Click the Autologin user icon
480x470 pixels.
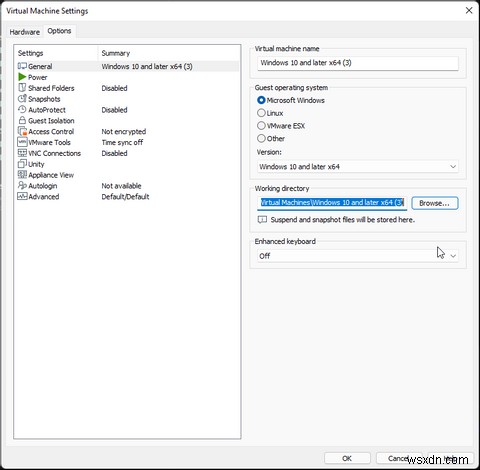pos(22,185)
